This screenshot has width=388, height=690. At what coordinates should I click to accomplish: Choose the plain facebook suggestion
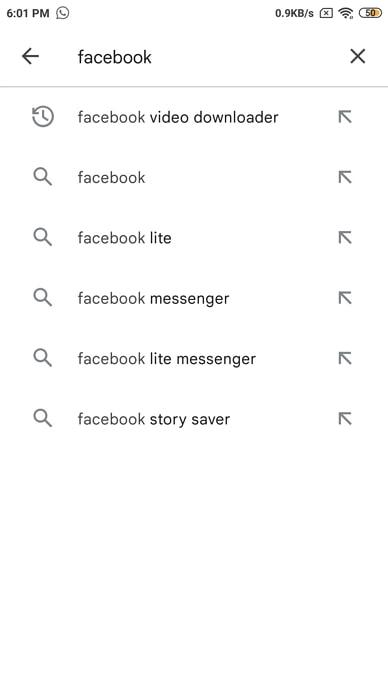194,177
